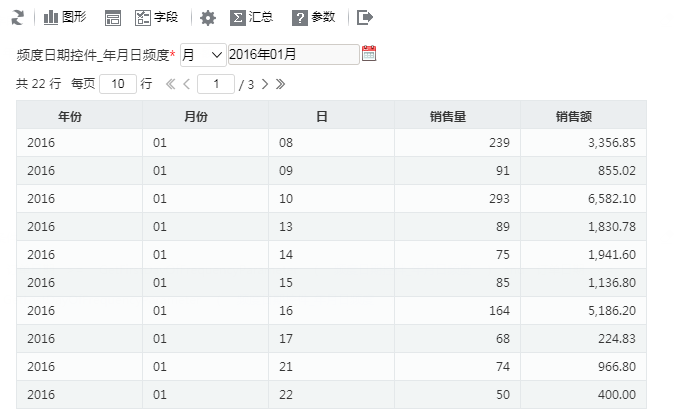Select the sales amount cell 855.02
The height and width of the screenshot is (418, 678).
point(583,171)
